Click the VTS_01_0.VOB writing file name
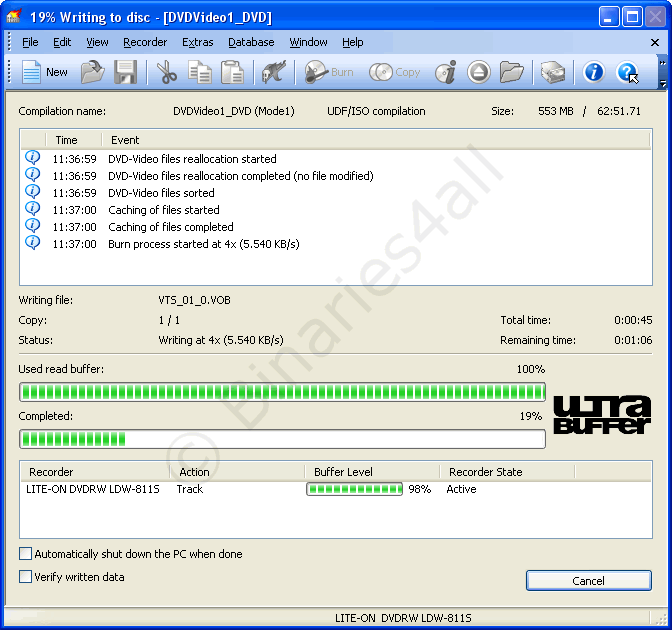The width and height of the screenshot is (672, 630). pyautogui.click(x=195, y=300)
